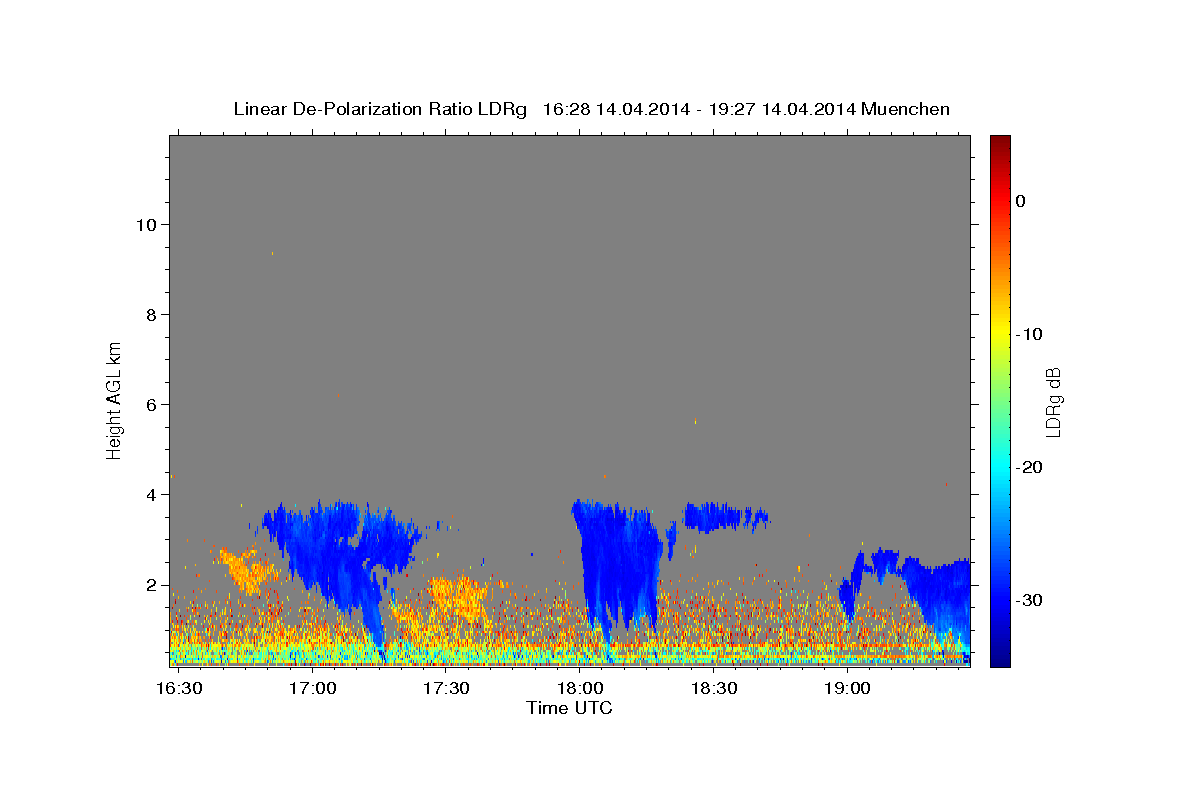Click the height tick label 8

coord(151,315)
